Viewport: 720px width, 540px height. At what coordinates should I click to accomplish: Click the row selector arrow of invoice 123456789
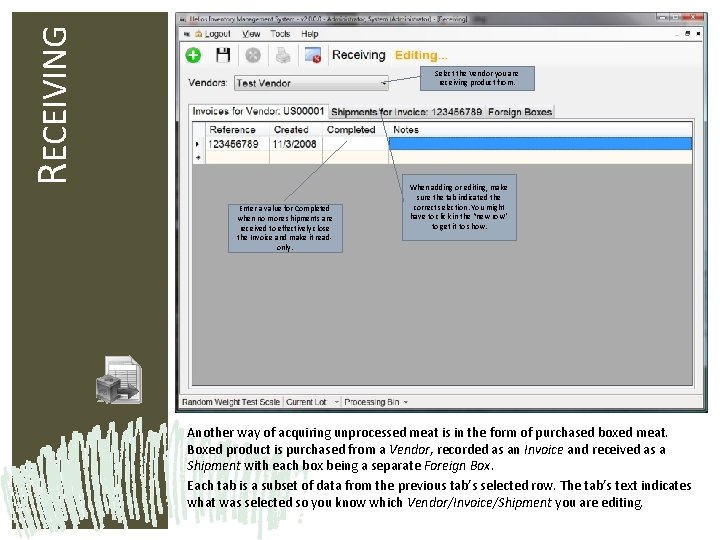[198, 144]
